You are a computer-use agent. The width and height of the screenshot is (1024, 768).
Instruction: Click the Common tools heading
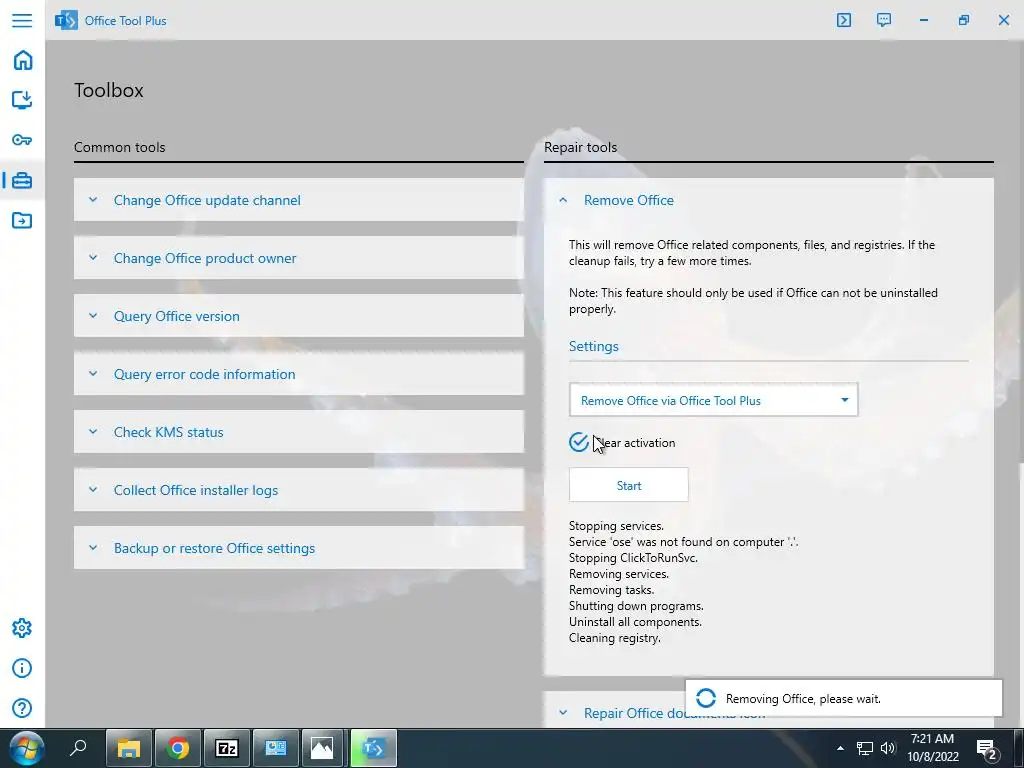click(x=120, y=147)
